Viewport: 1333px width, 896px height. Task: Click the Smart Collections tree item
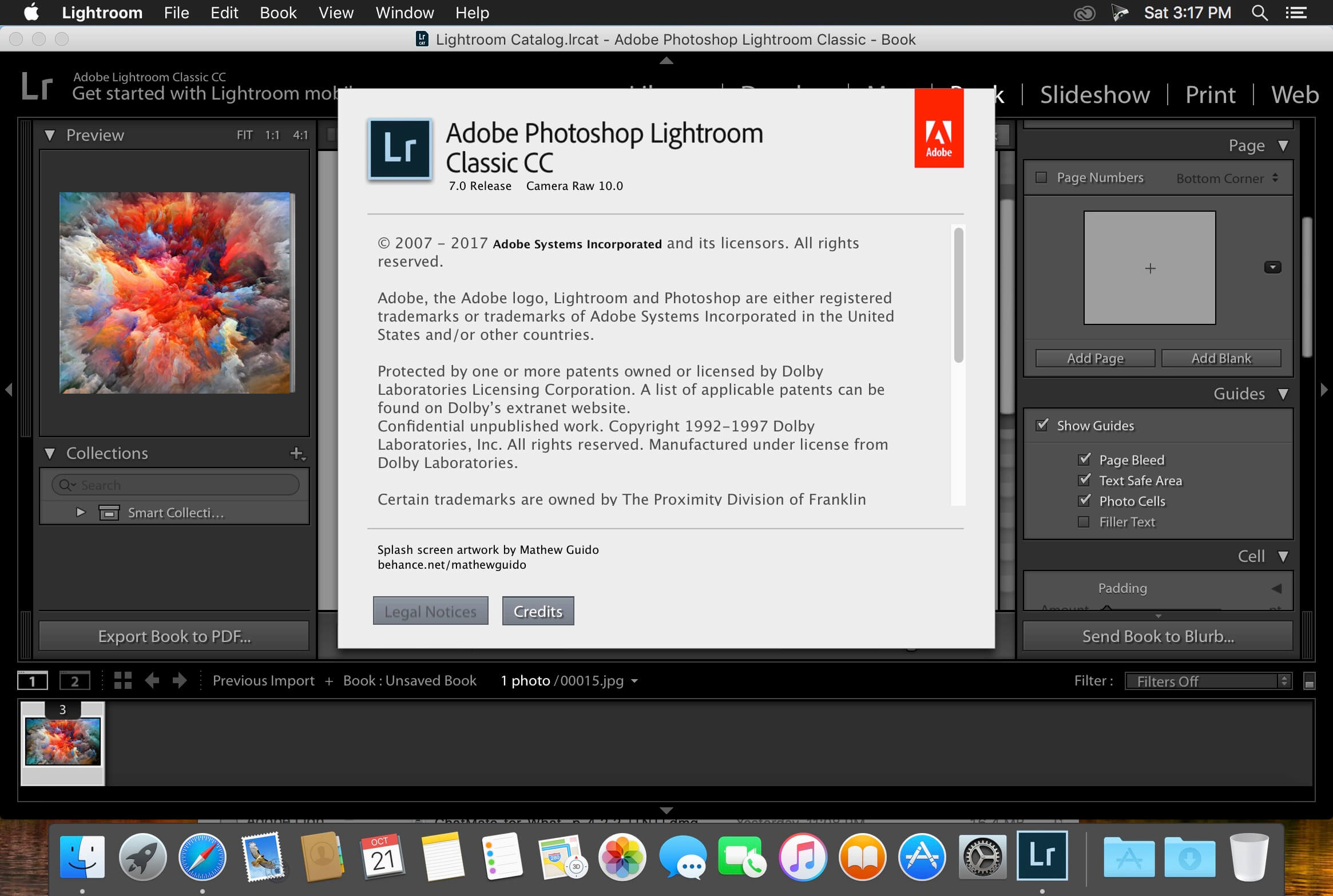pos(175,511)
